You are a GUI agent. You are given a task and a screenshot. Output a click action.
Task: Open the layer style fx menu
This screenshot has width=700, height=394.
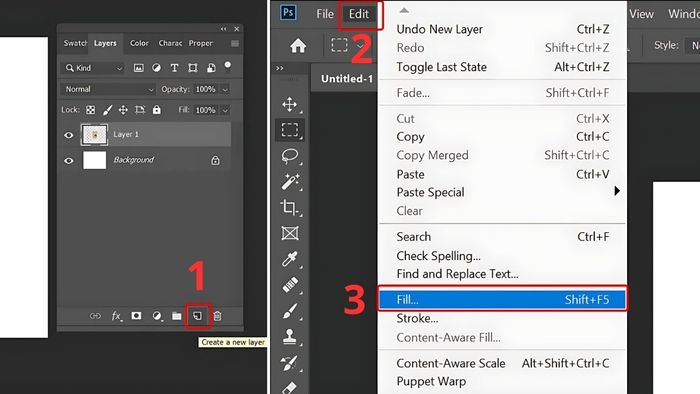point(116,316)
